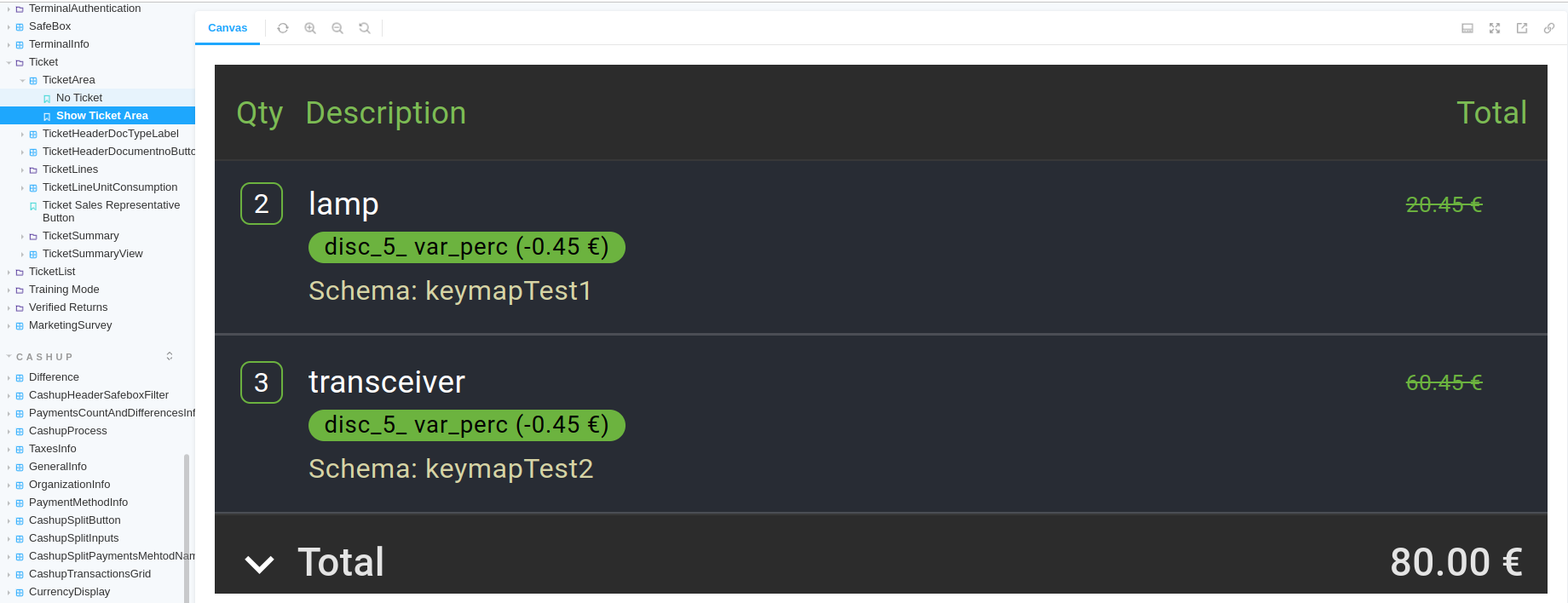Click the lamp discount green badge
This screenshot has width=1568, height=603.
[x=466, y=247]
